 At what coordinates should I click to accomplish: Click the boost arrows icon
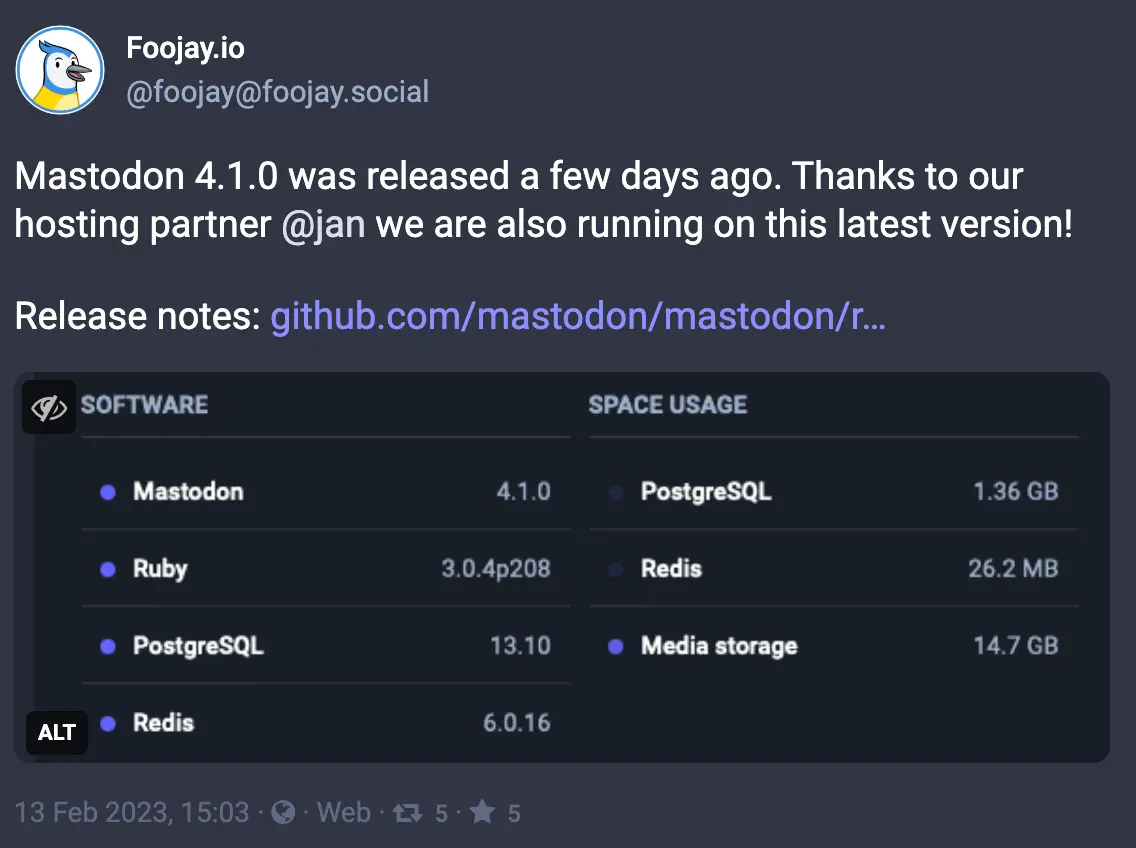point(408,813)
